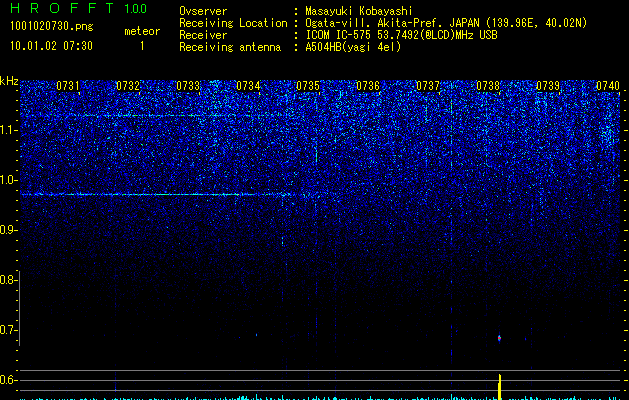Image resolution: width=629 pixels, height=400 pixels.
Task: Click the meteor count label
Action: click(142, 31)
